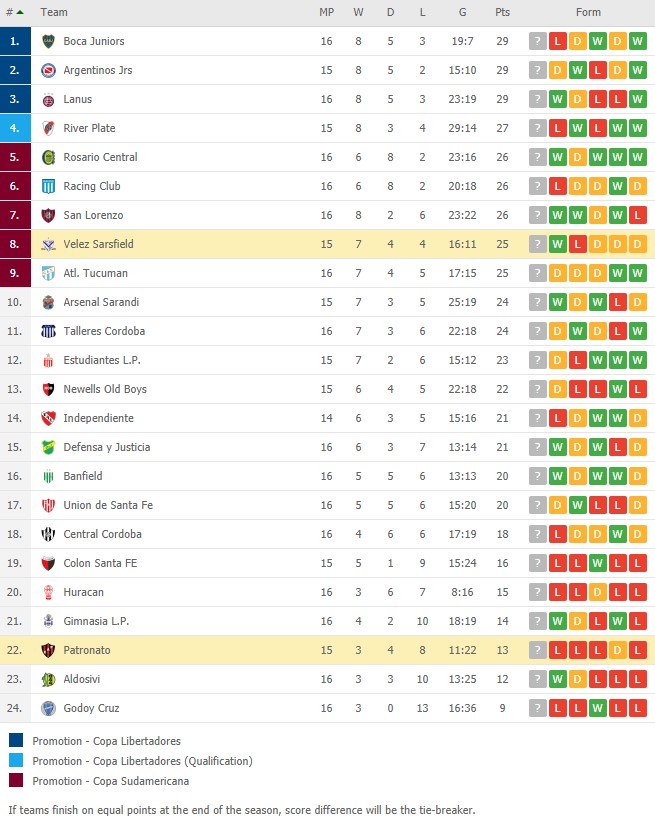This screenshot has width=655, height=821.
Task: Click the Patronato crest icon
Action: 48,650
